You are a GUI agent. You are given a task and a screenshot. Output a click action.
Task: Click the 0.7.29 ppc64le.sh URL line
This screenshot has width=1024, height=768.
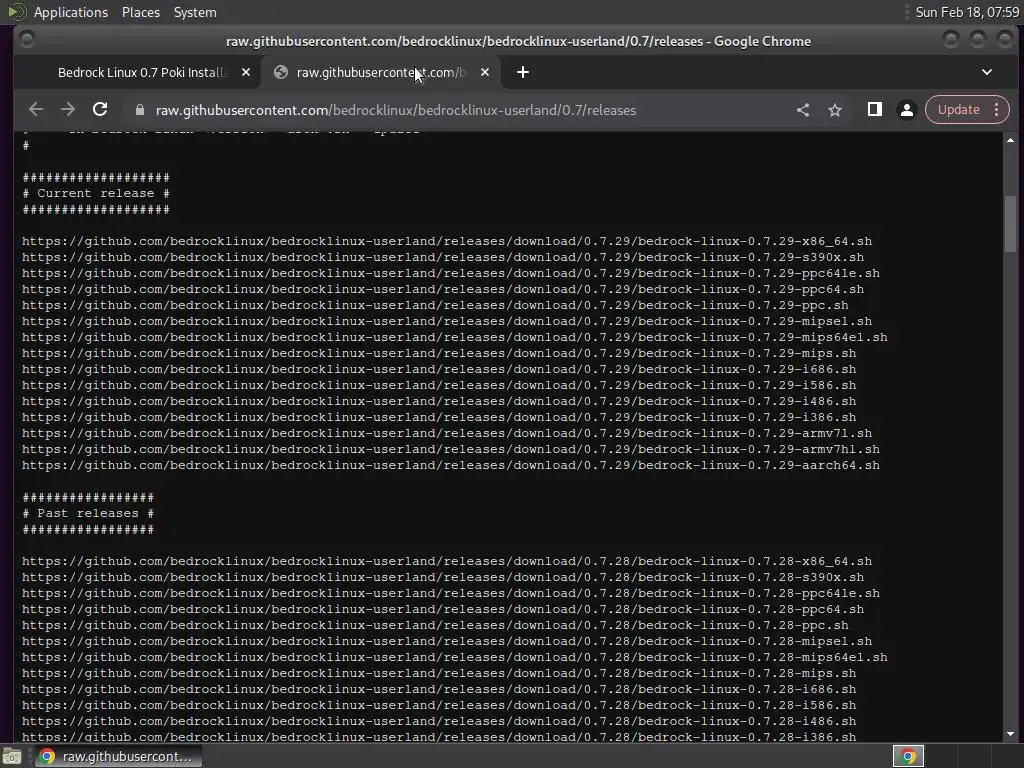[451, 273]
